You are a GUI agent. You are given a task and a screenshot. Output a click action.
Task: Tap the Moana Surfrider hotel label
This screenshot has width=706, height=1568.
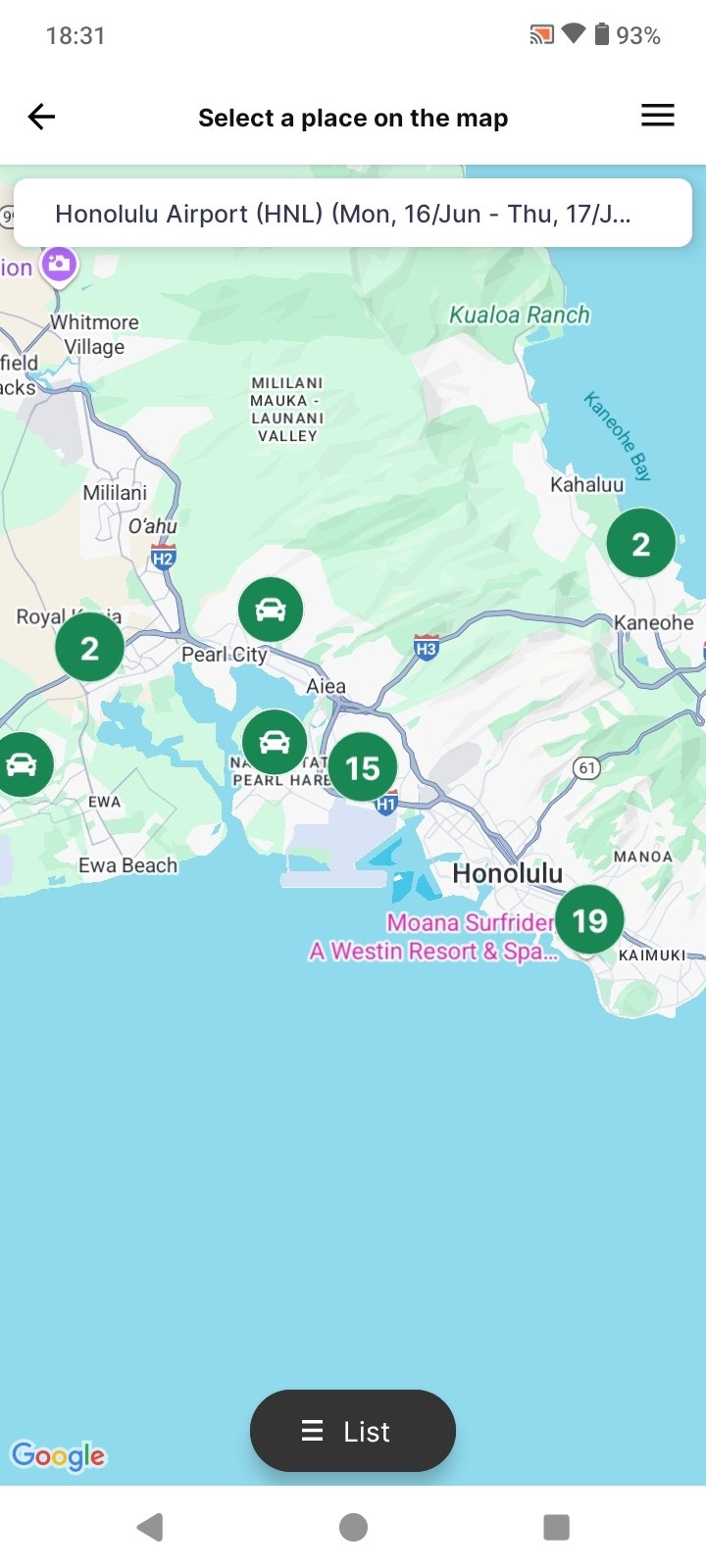click(433, 936)
